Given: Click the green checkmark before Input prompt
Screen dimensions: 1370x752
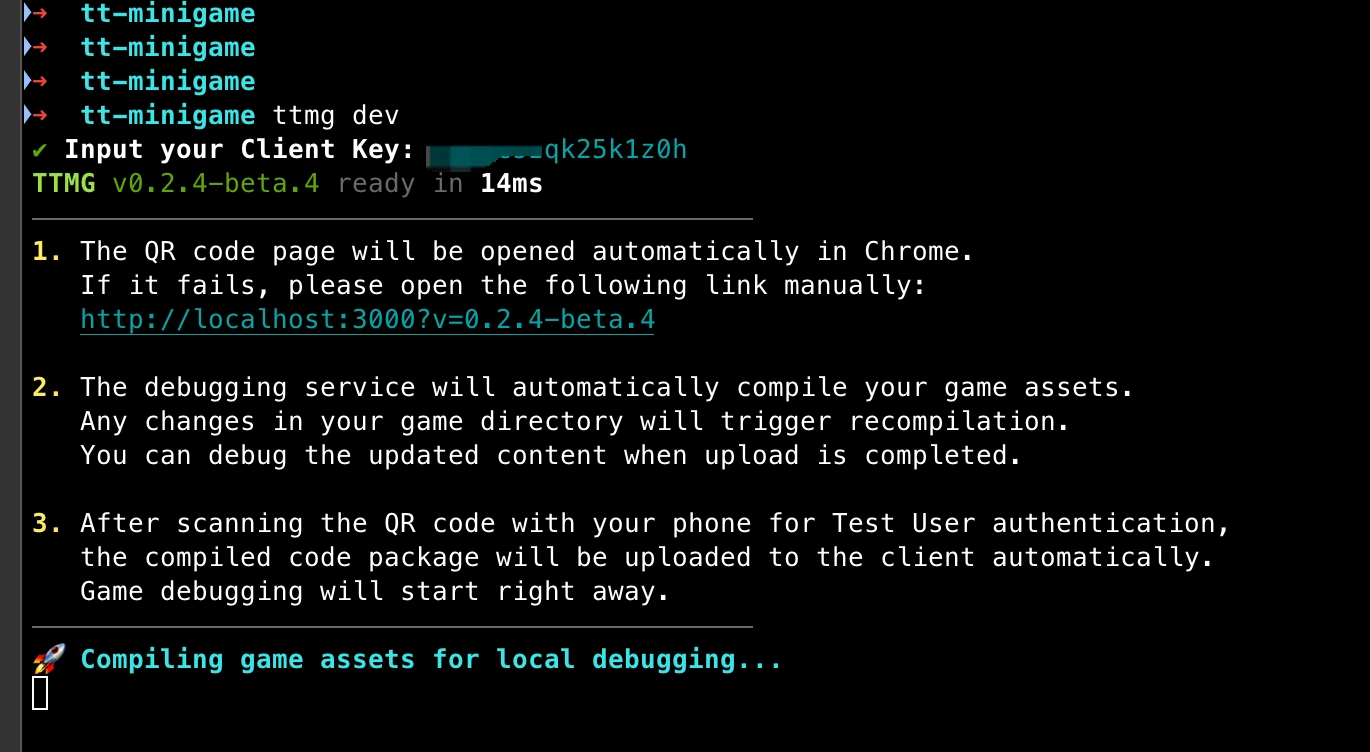Looking at the screenshot, I should 40,150.
